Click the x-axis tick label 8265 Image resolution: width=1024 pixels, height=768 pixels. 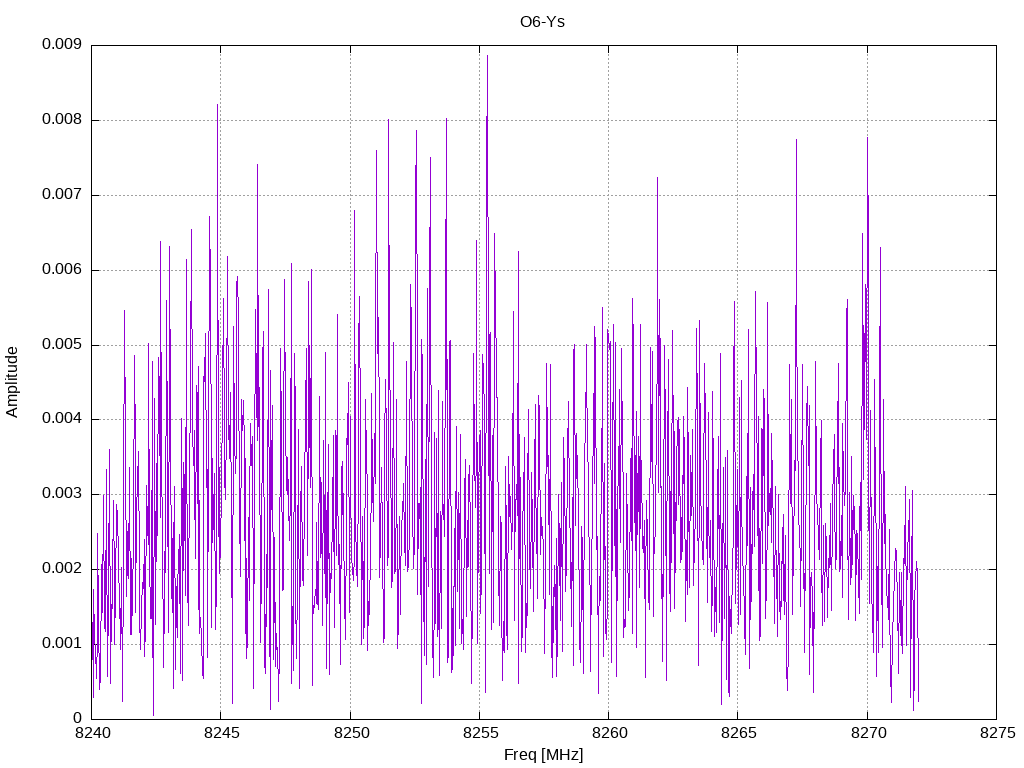point(739,733)
